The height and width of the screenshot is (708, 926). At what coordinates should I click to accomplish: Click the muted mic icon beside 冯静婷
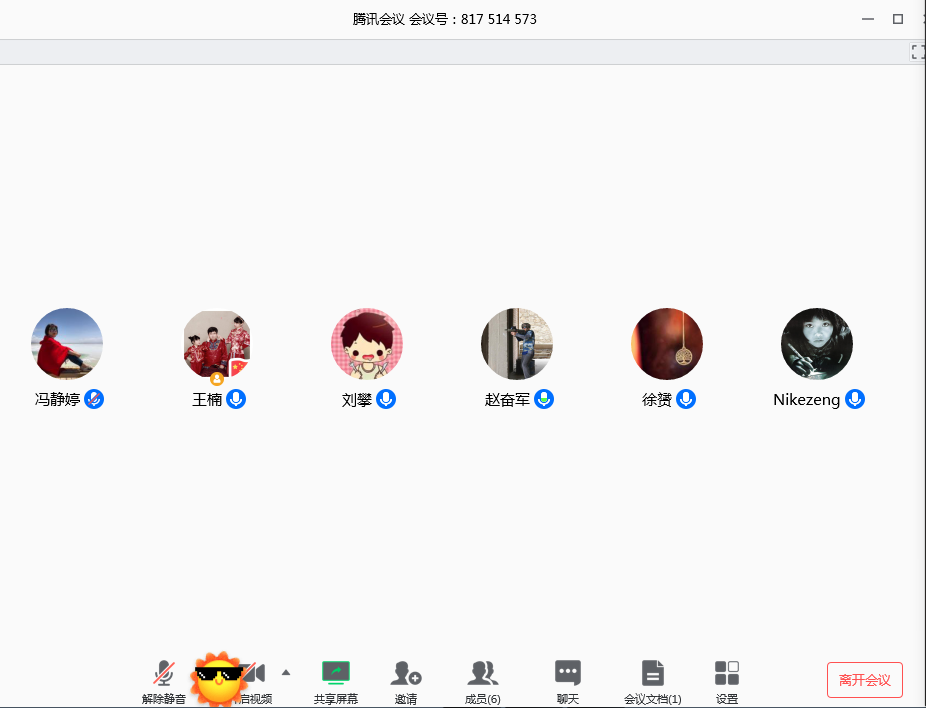click(x=94, y=400)
